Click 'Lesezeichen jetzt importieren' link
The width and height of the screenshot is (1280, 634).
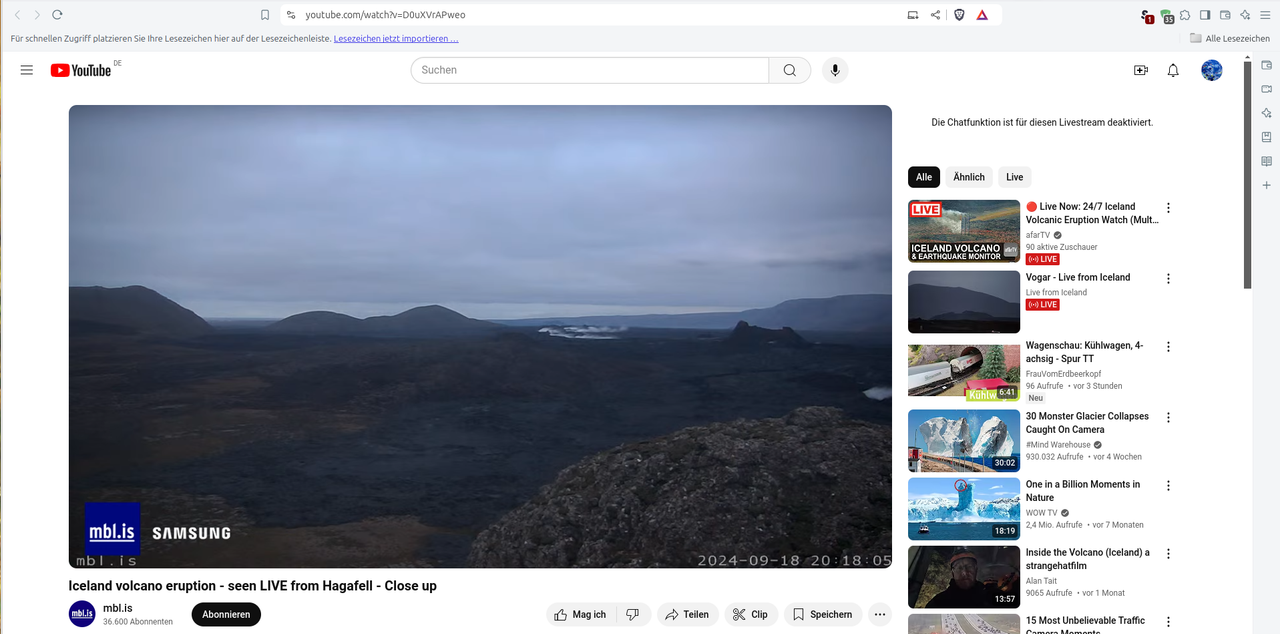tap(396, 39)
